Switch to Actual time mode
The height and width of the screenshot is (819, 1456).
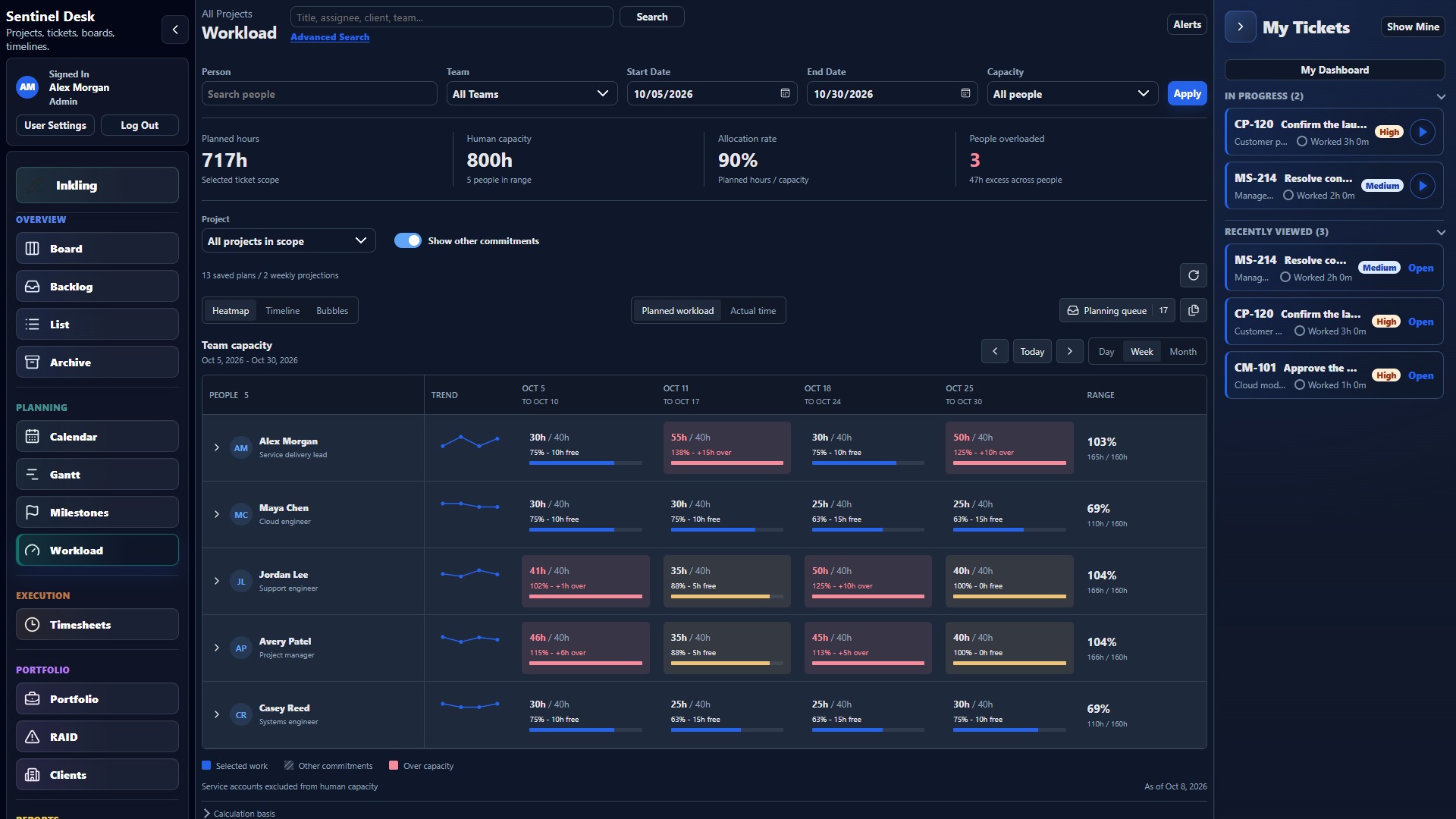coord(753,311)
